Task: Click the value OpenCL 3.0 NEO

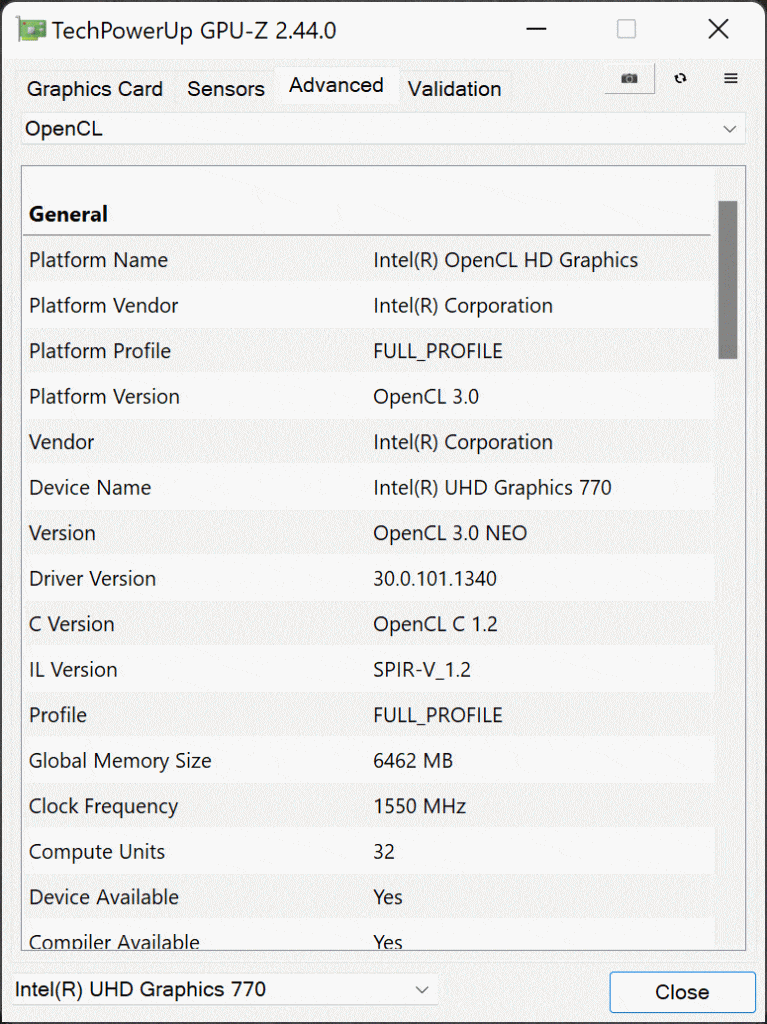Action: (450, 533)
